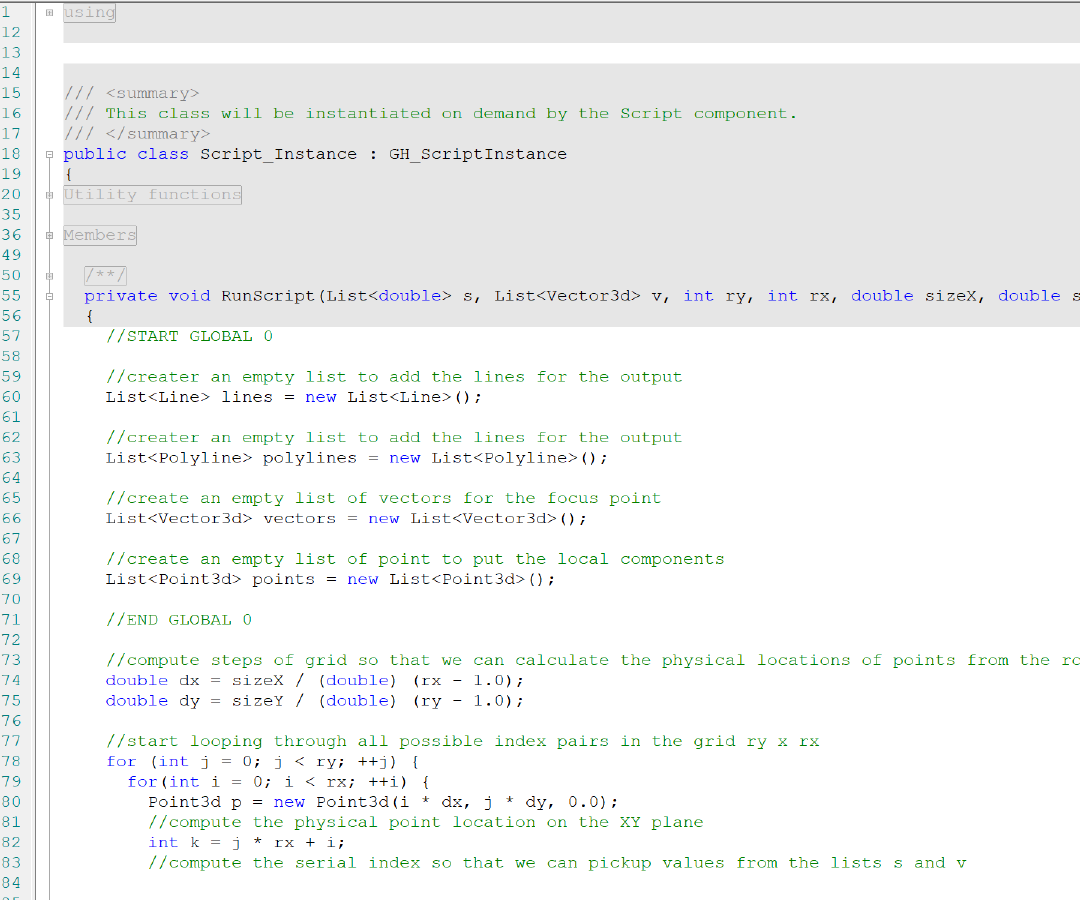Expand the collapsed using block
The width and height of the screenshot is (1080, 900).
coord(50,12)
